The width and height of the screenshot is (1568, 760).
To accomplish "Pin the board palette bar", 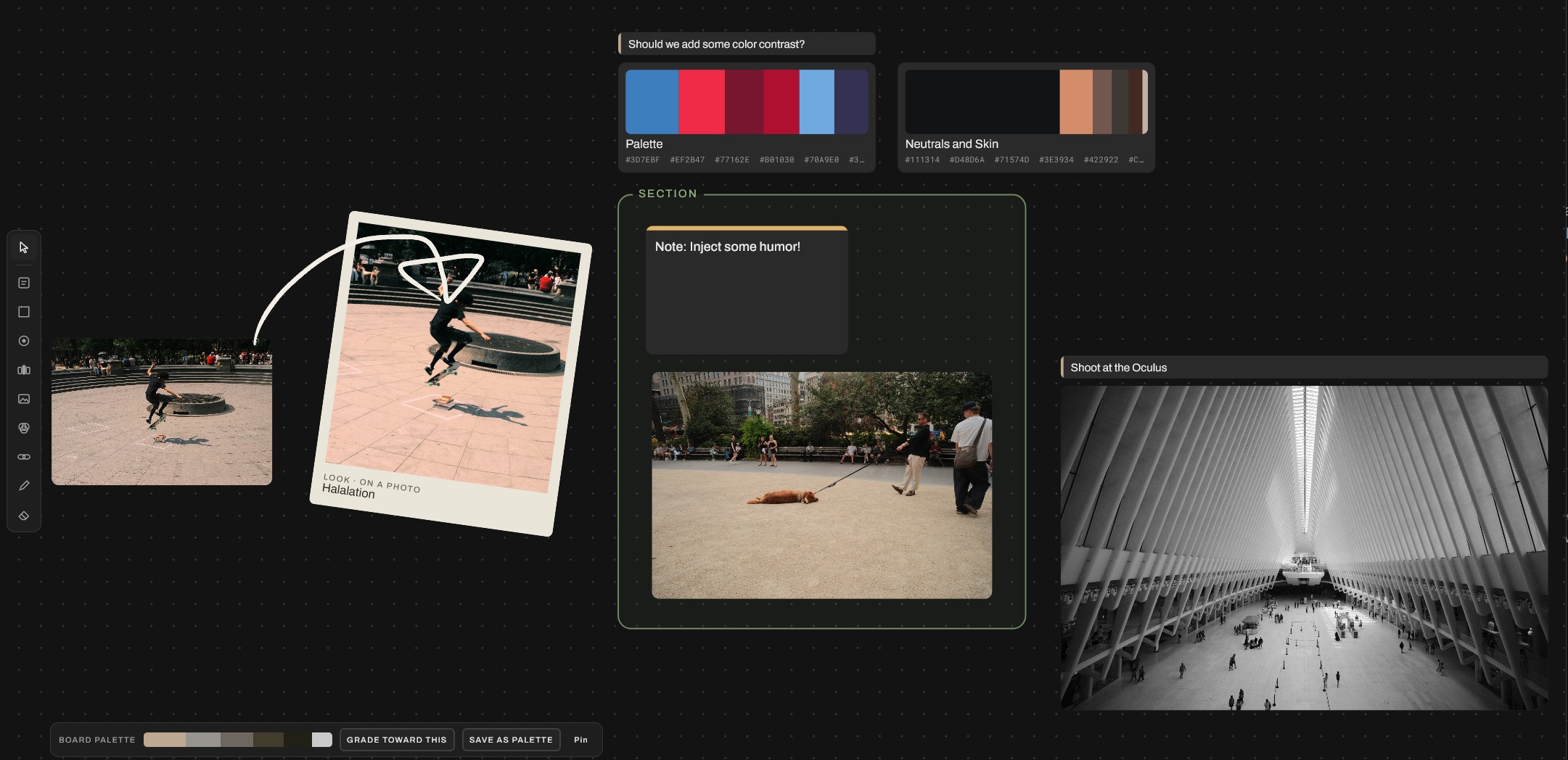I will tap(580, 740).
